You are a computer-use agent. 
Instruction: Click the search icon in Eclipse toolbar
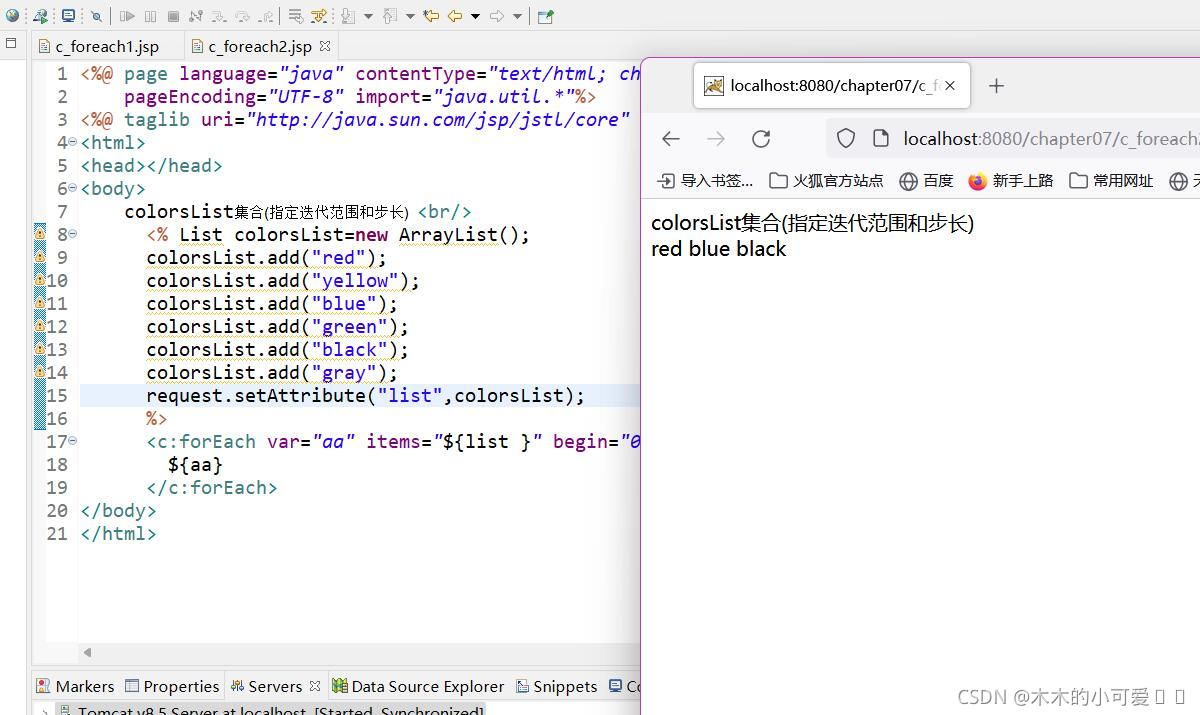coord(97,14)
